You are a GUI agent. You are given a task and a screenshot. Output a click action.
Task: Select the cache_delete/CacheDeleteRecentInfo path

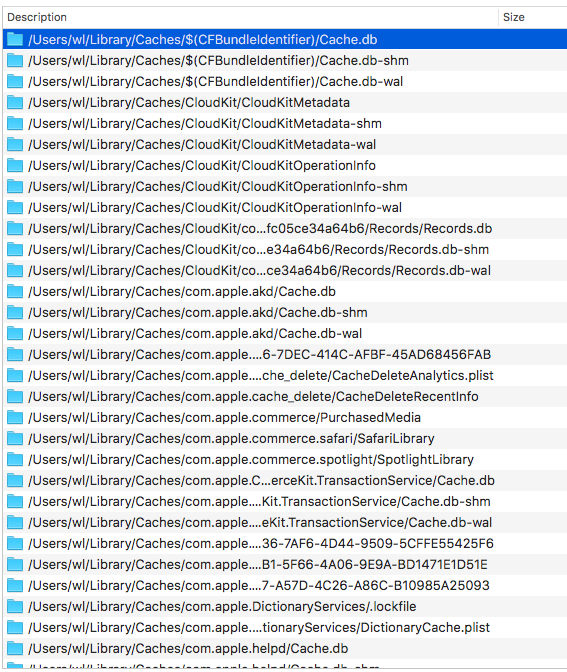(x=253, y=397)
